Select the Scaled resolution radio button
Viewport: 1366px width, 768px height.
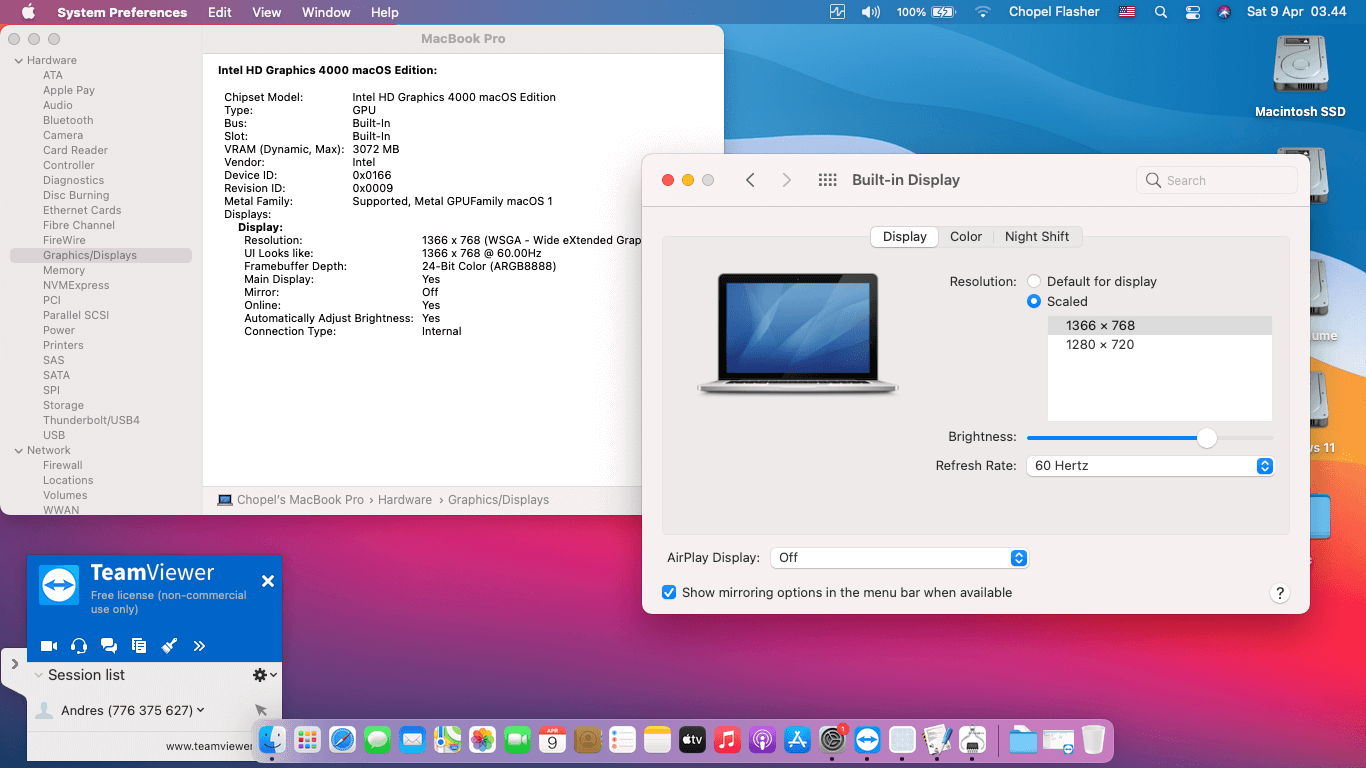pos(1033,300)
